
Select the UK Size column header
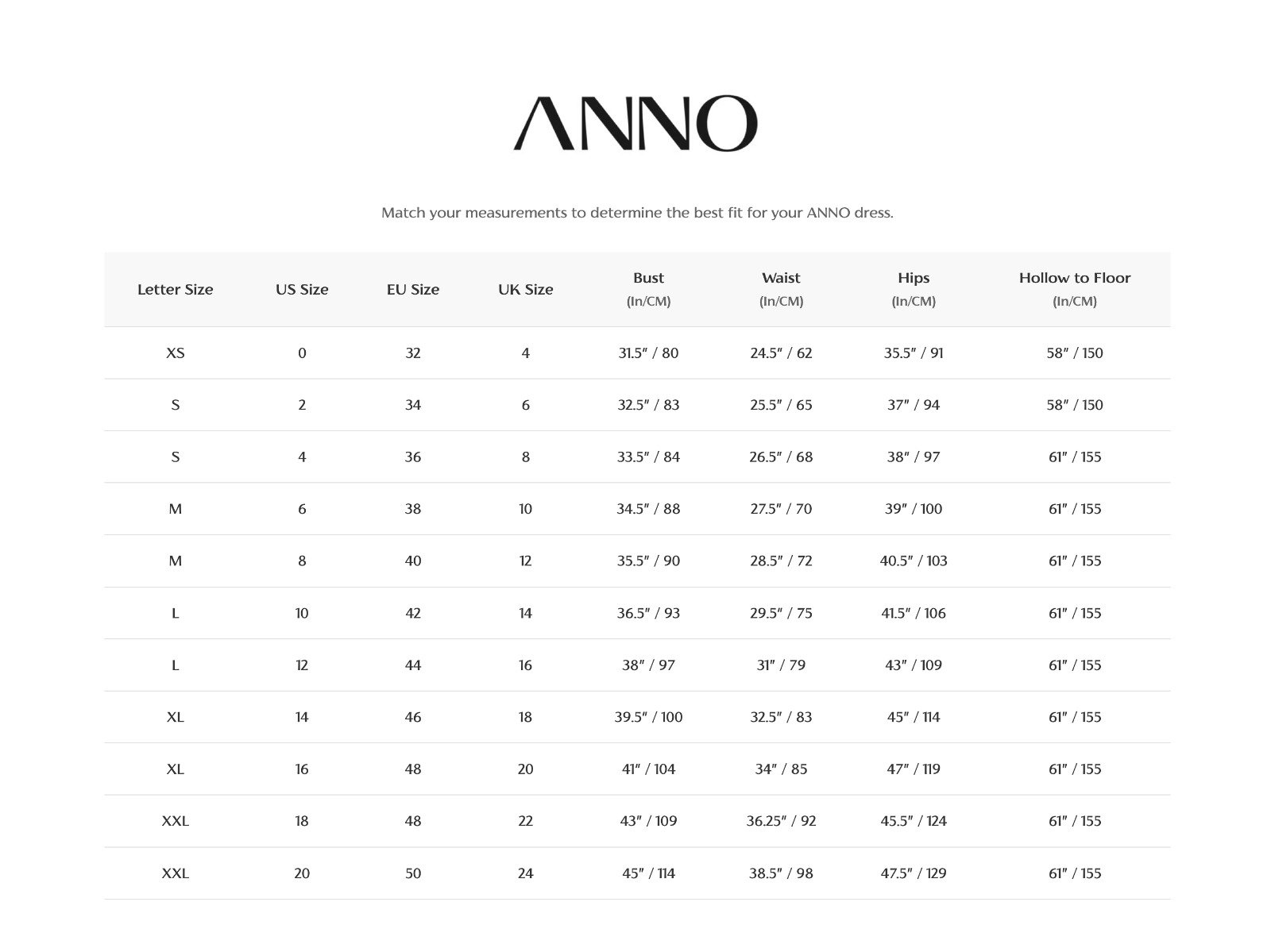[525, 289]
